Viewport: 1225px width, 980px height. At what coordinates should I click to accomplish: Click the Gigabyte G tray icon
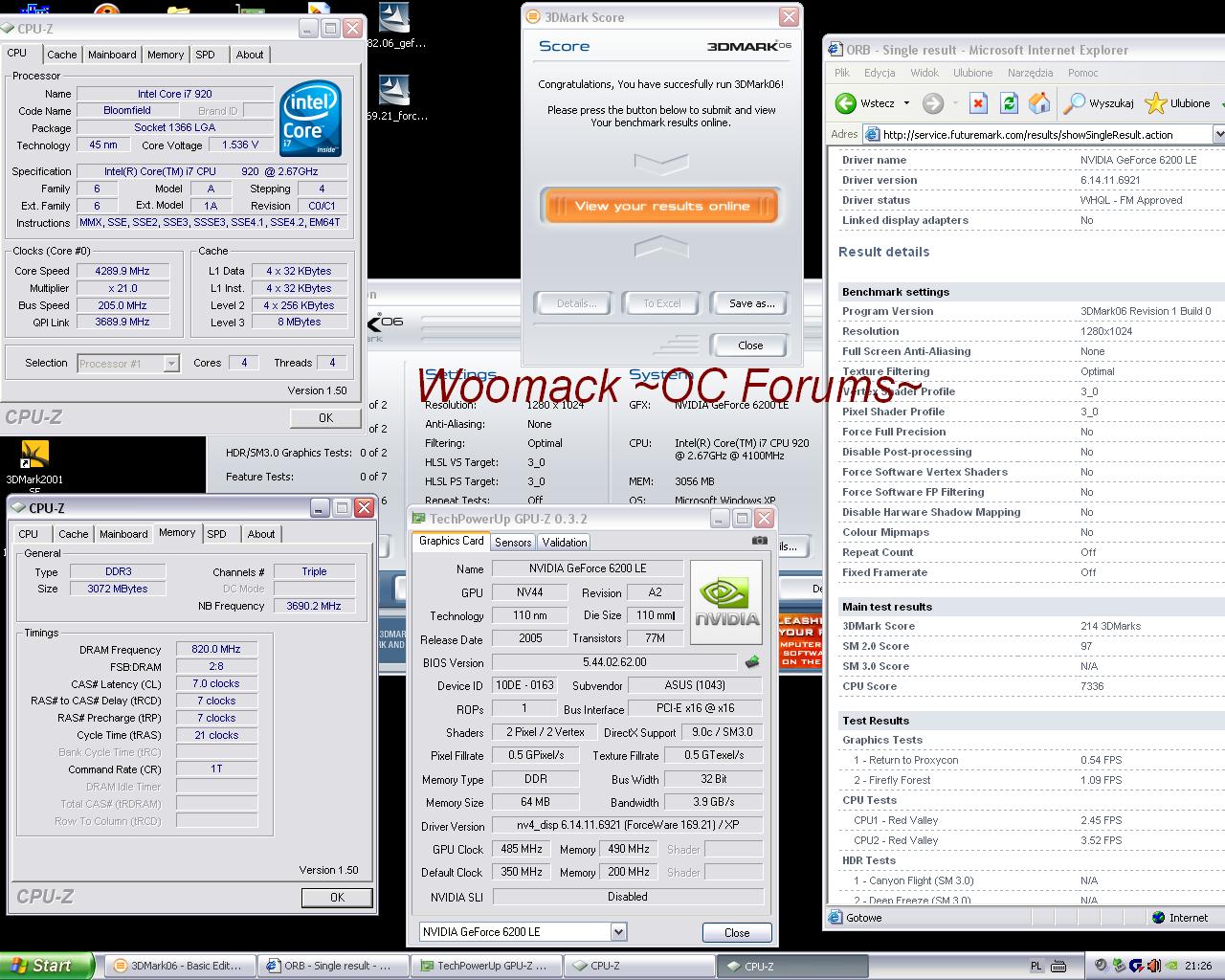(1135, 966)
